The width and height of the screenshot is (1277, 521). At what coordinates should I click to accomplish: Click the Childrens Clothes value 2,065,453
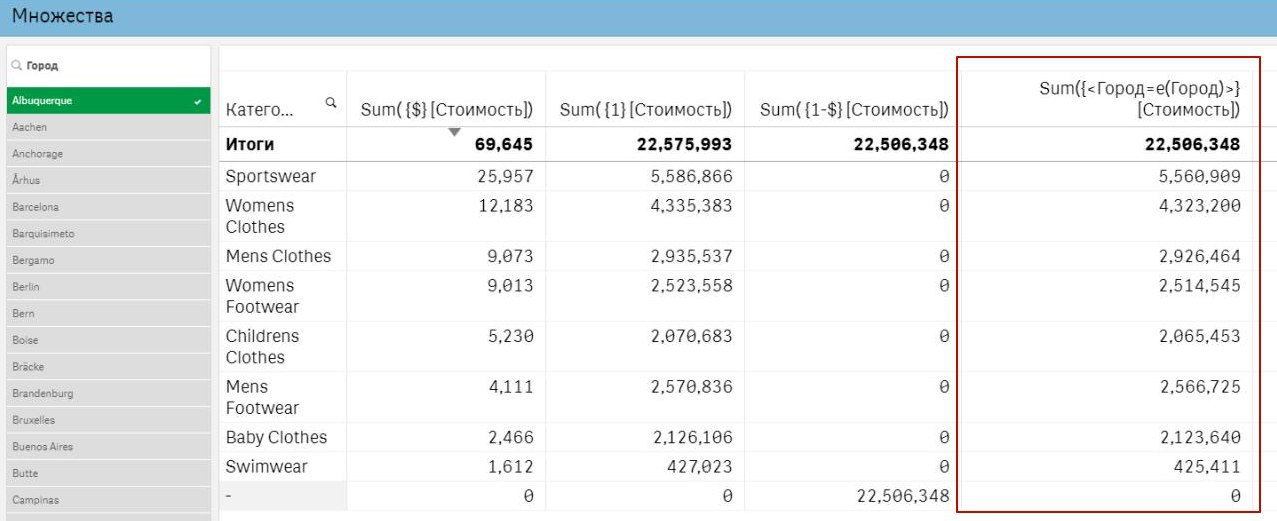1200,337
